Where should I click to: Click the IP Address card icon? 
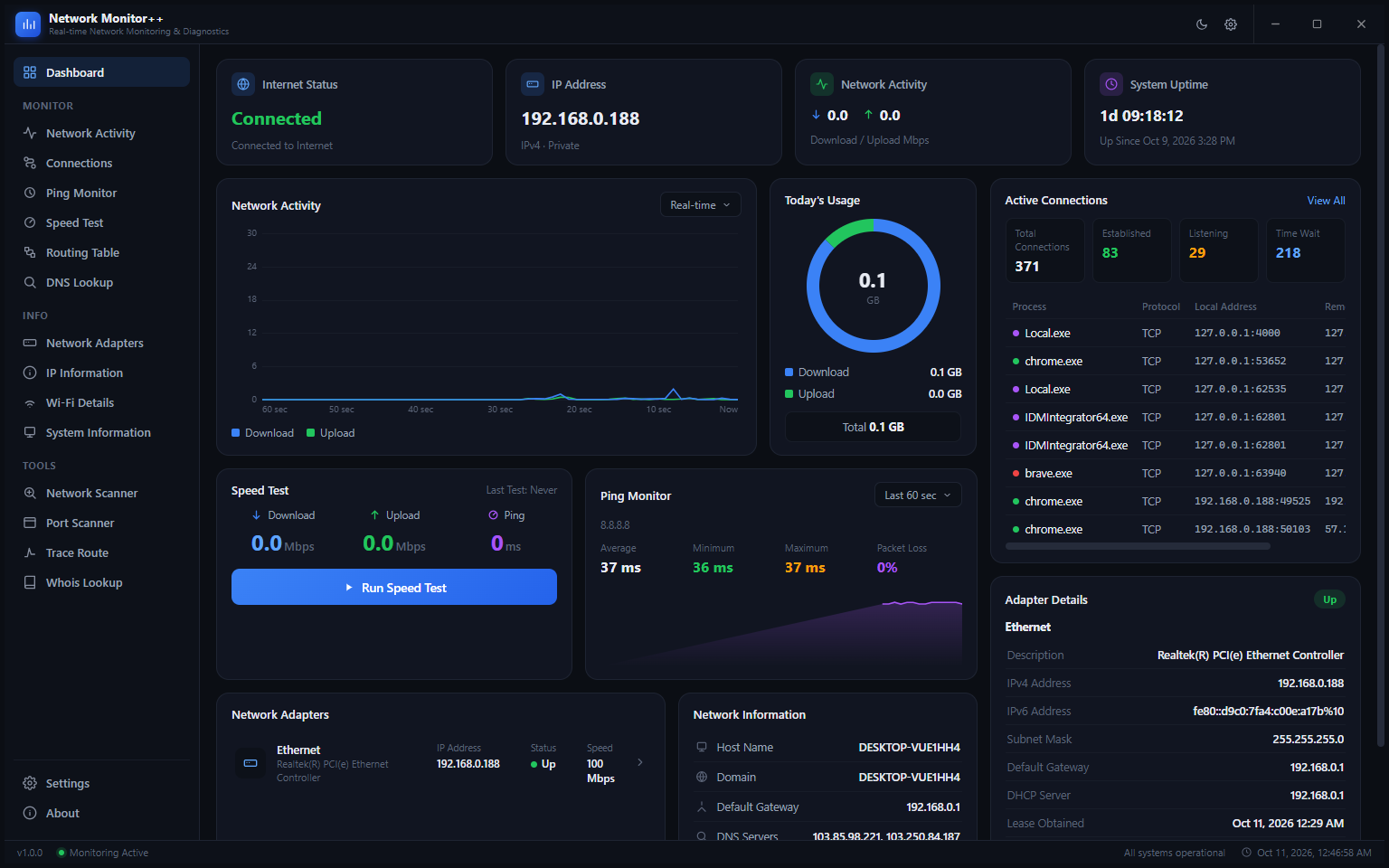tap(533, 84)
